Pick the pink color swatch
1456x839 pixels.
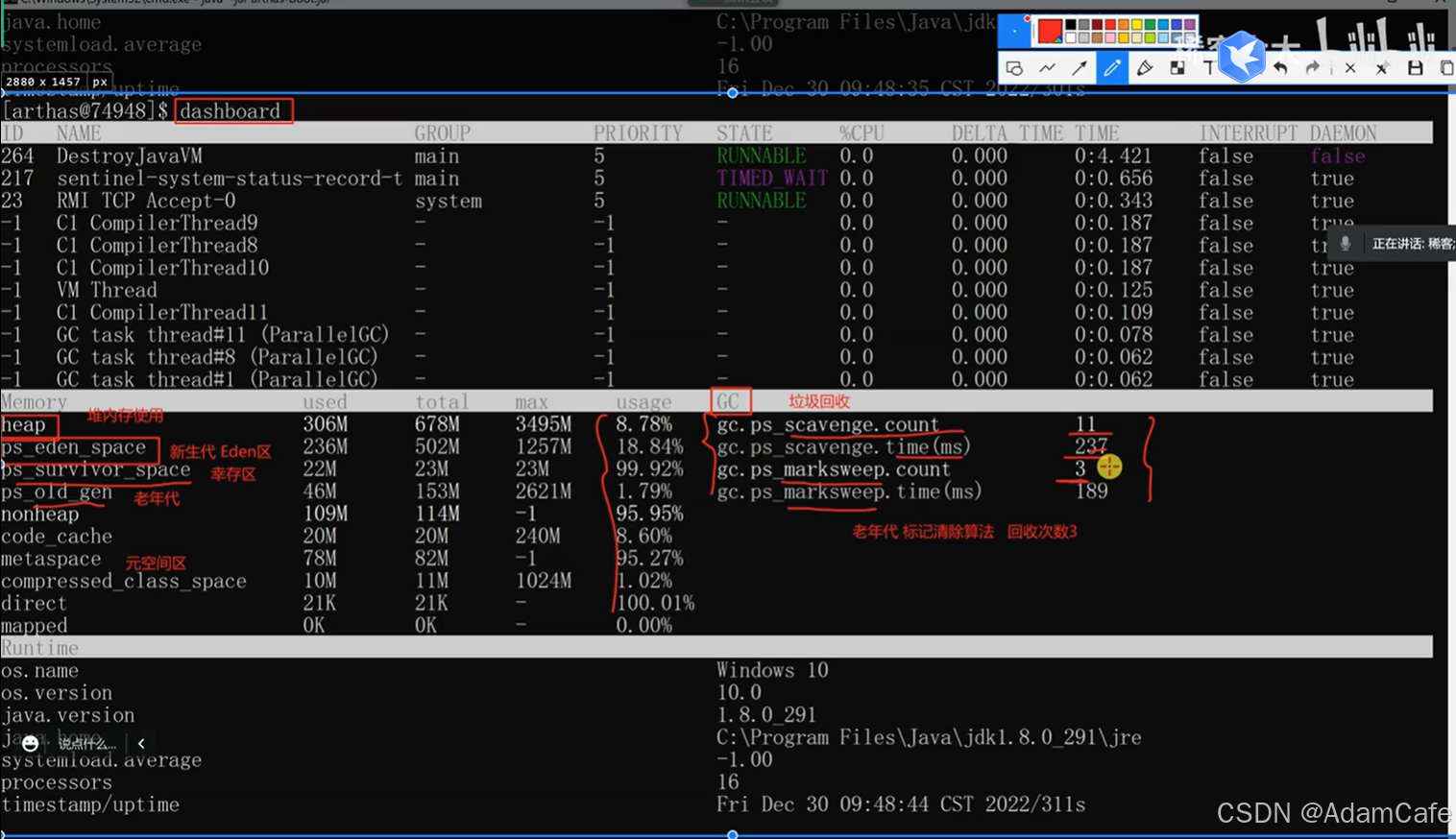[1110, 37]
